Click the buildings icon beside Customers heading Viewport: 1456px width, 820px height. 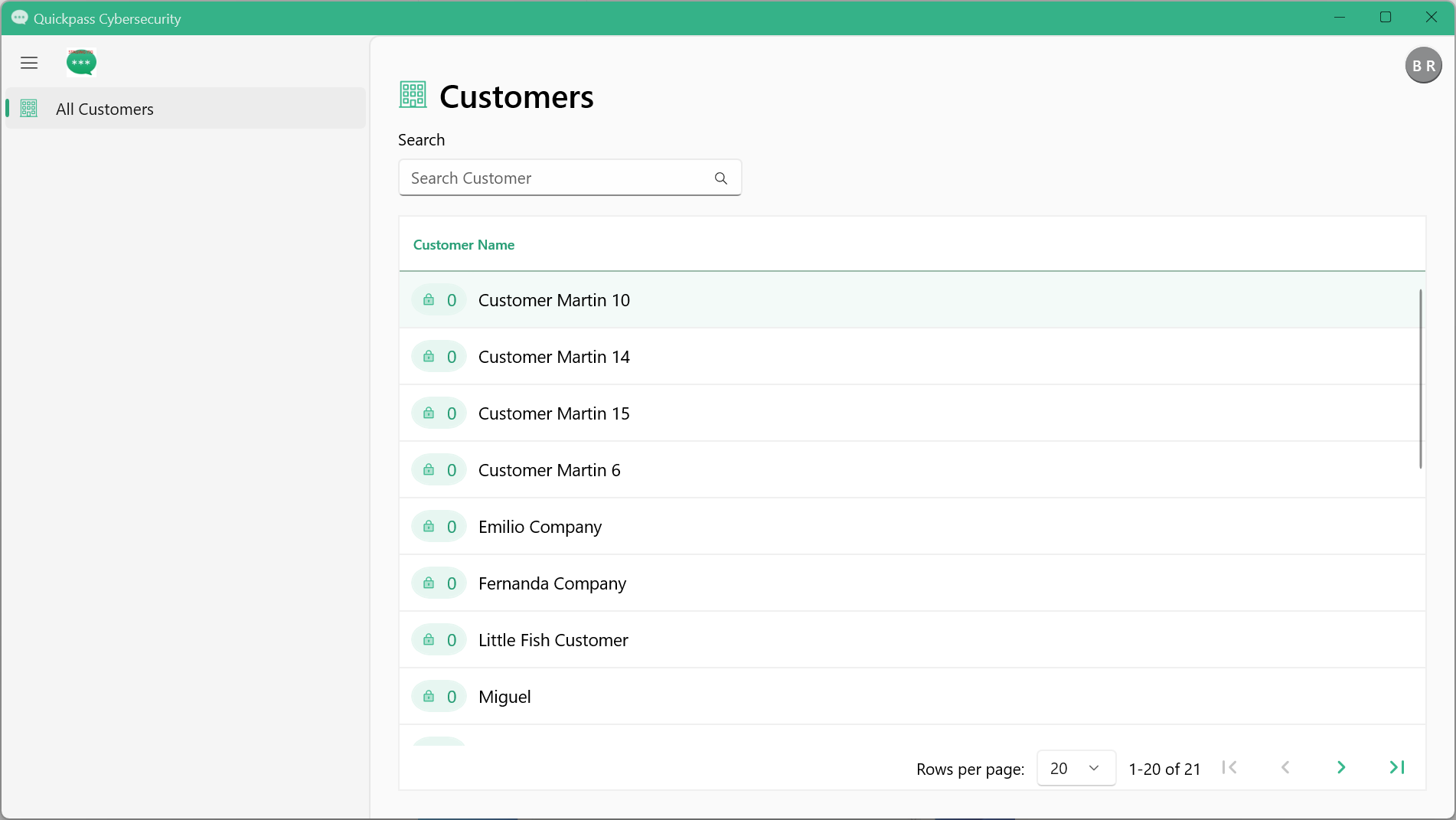pos(413,95)
